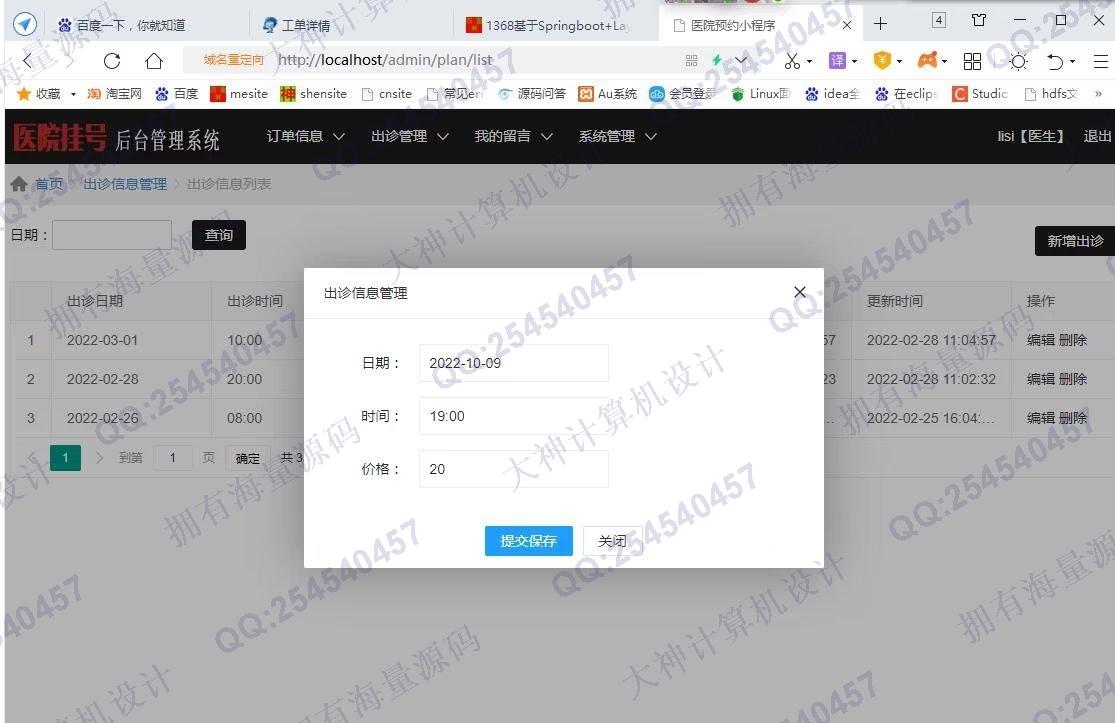
Task: Toggle the sun brightness mode icon
Action: point(1018,61)
